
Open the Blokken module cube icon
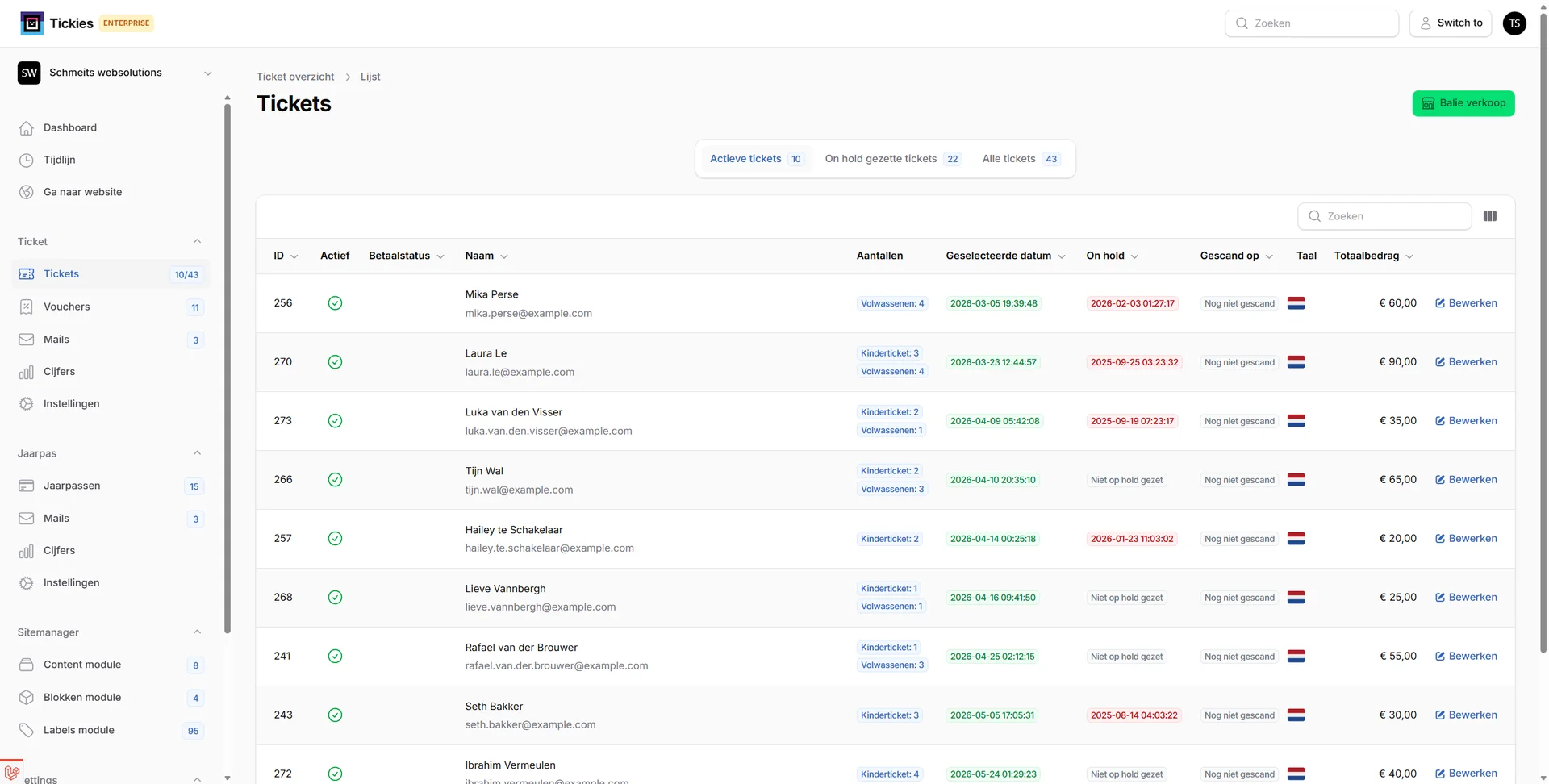pyautogui.click(x=27, y=698)
